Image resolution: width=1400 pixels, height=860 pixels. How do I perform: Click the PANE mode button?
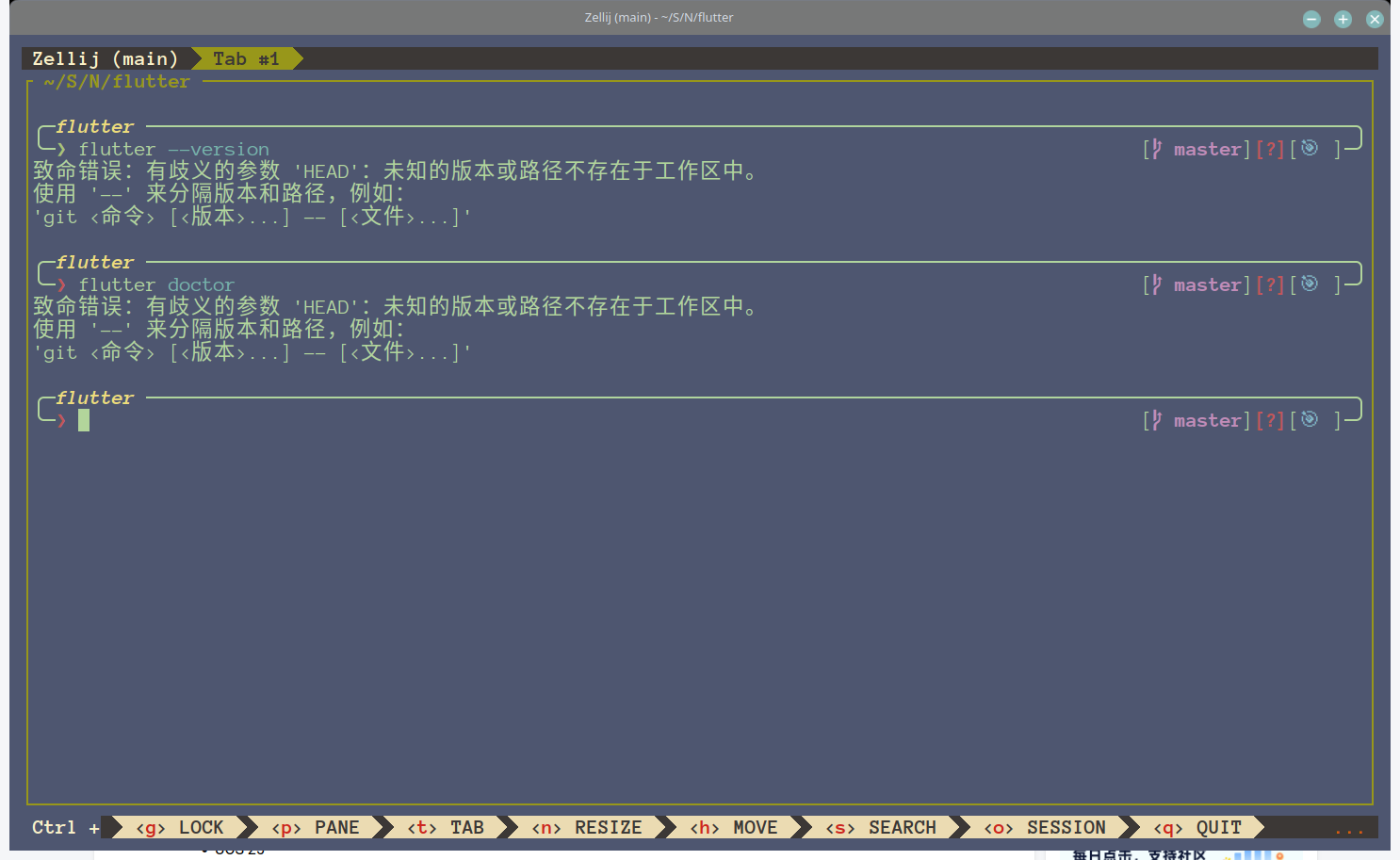pyautogui.click(x=316, y=827)
